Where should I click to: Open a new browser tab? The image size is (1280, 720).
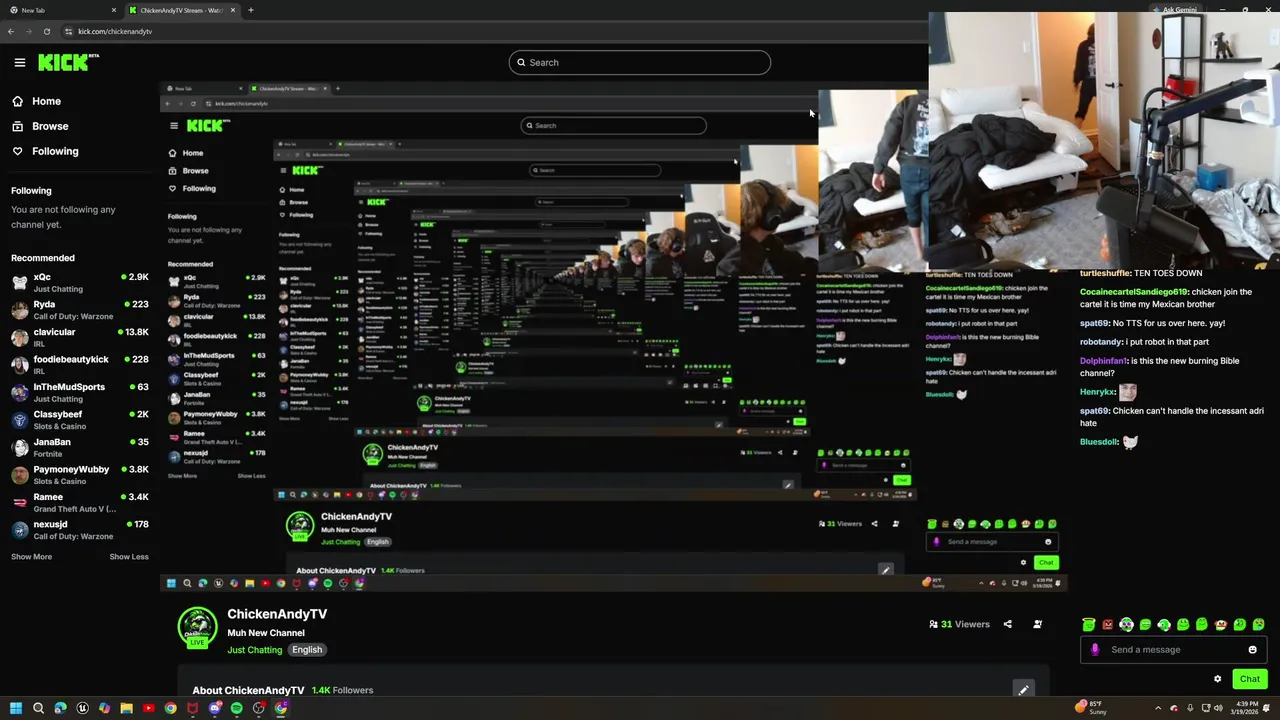click(x=250, y=10)
